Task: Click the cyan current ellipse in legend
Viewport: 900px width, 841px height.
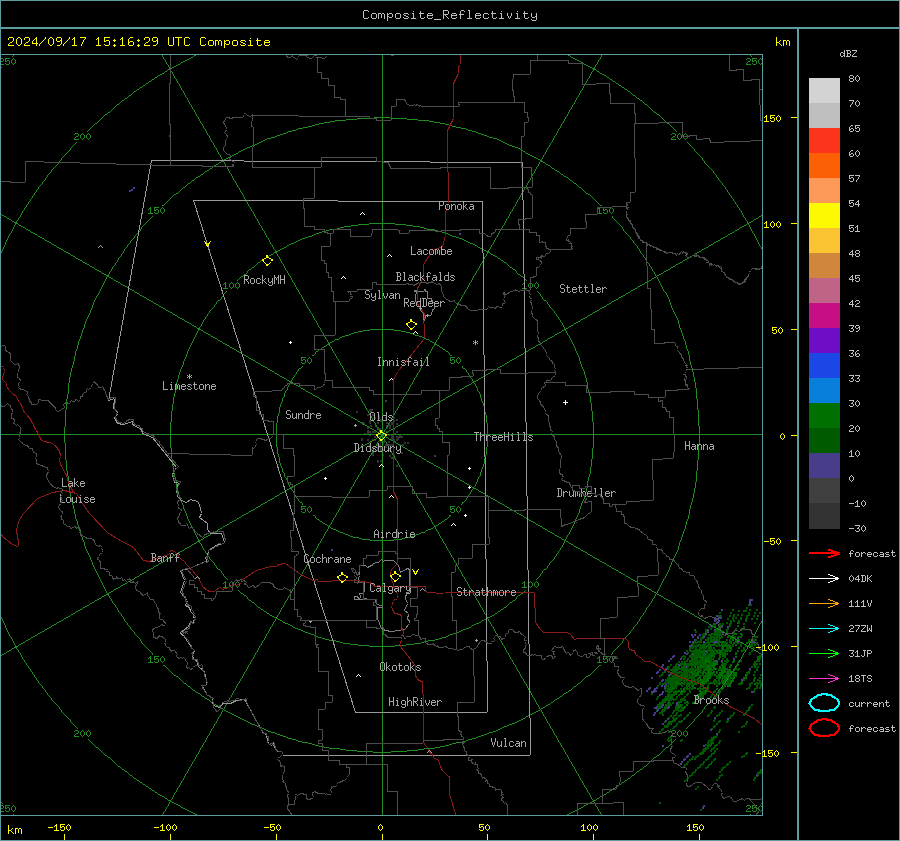Action: click(x=824, y=703)
